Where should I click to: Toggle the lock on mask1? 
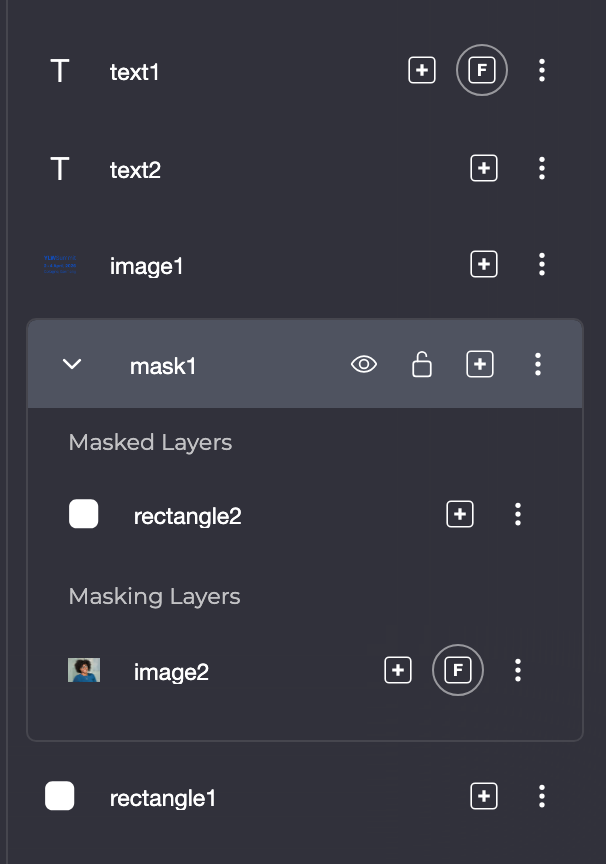(x=422, y=364)
